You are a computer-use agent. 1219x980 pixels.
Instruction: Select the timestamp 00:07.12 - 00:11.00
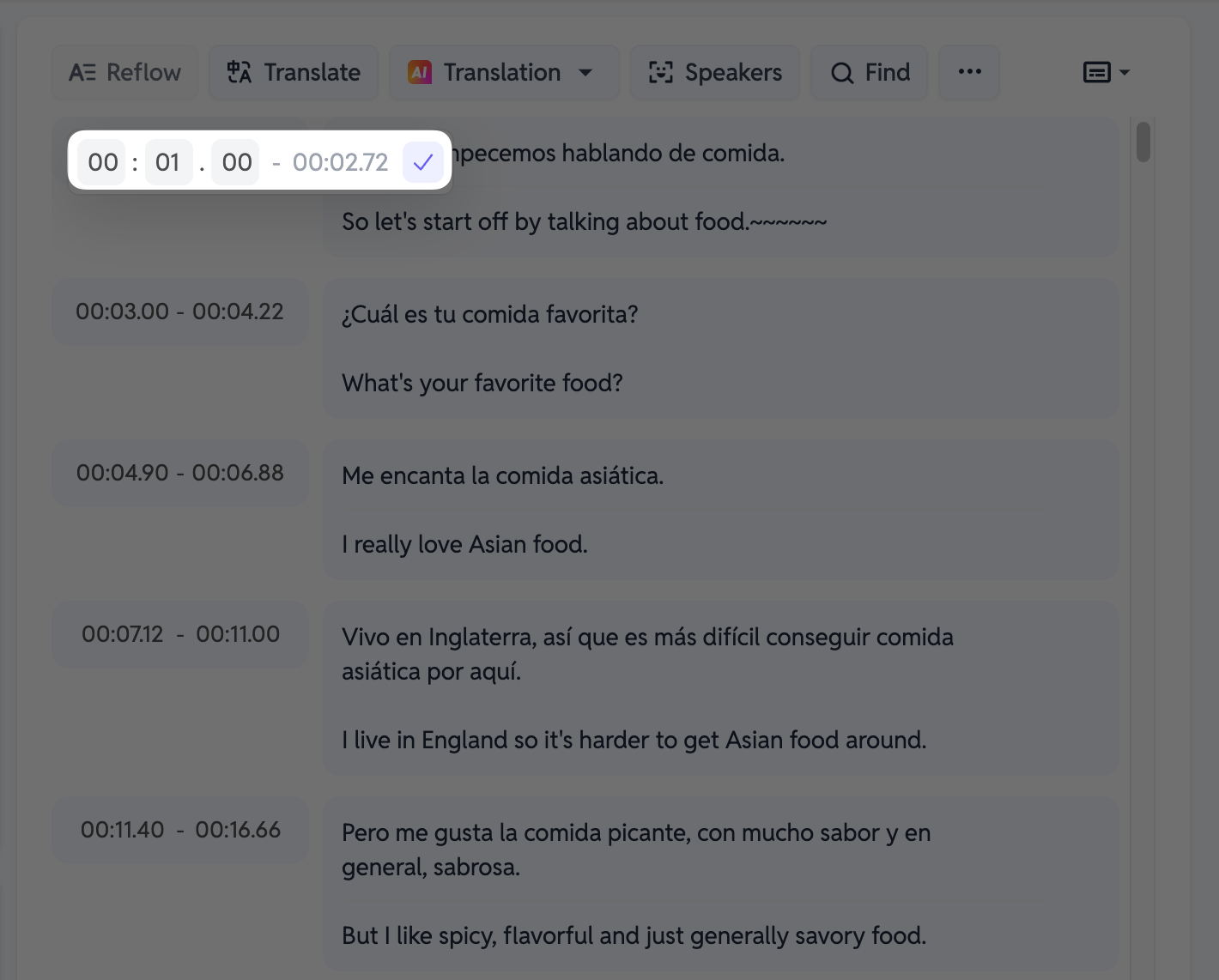click(180, 634)
